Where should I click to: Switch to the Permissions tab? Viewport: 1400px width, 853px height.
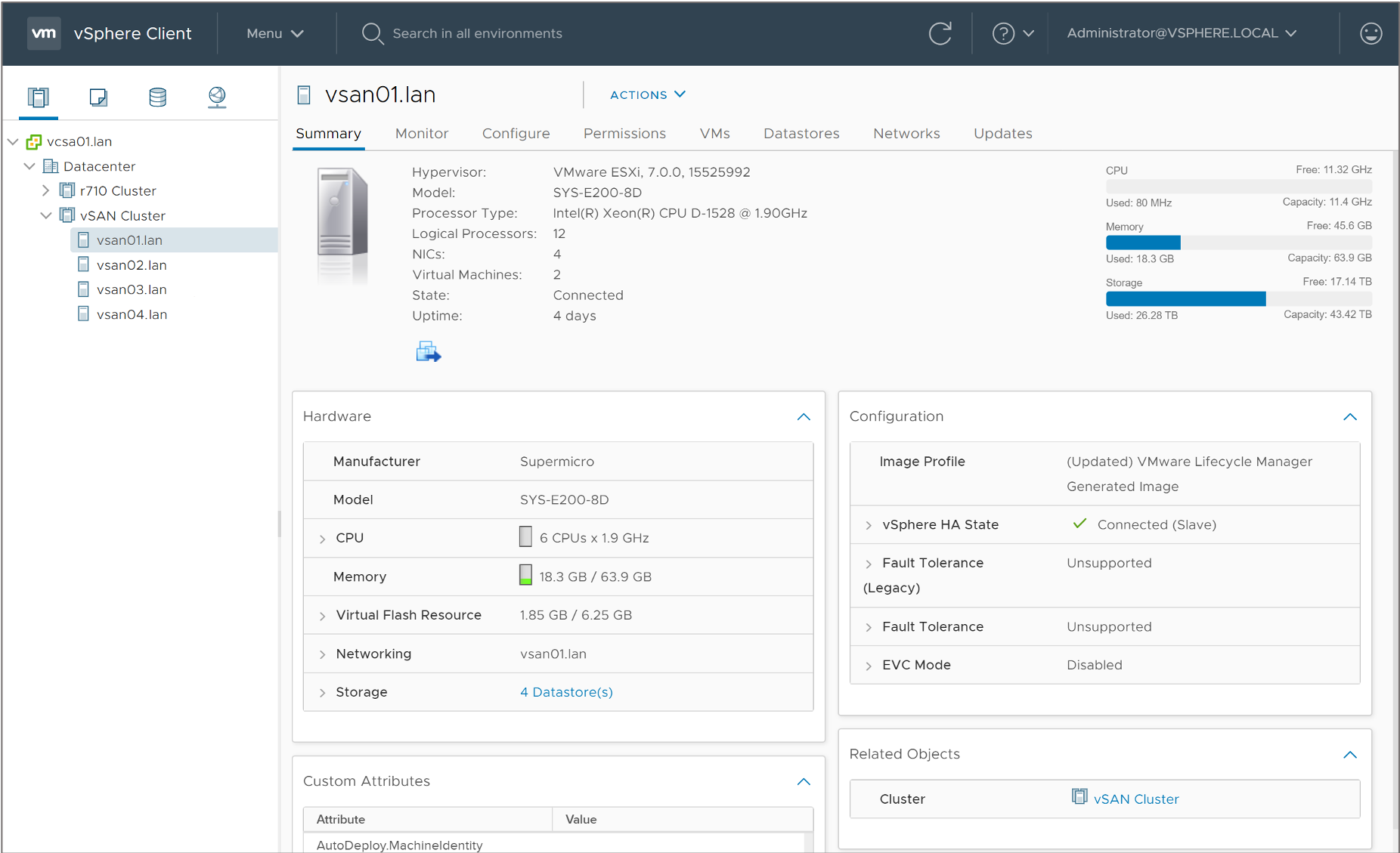point(624,134)
